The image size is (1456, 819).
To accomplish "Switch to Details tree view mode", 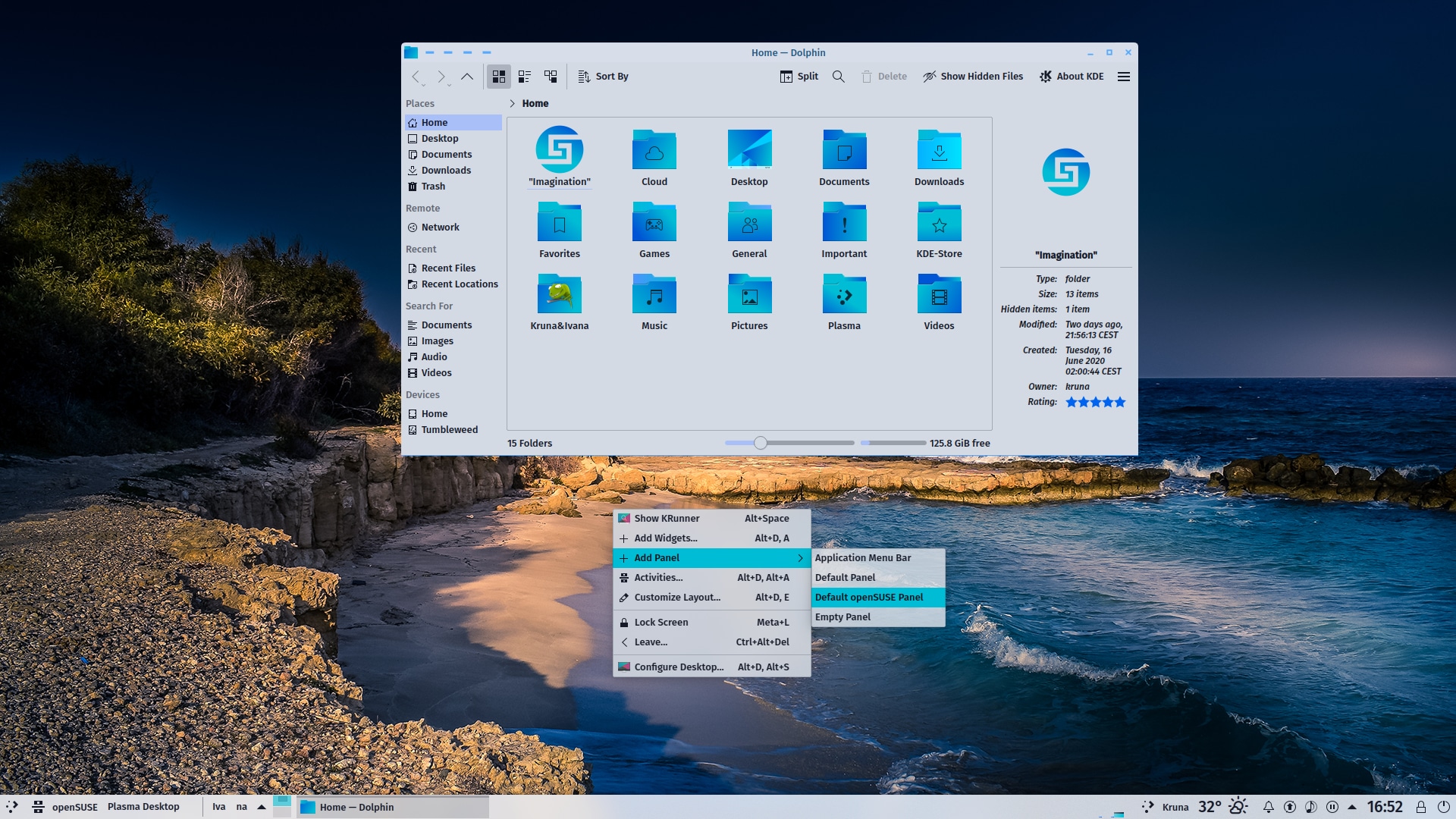I will pos(551,77).
